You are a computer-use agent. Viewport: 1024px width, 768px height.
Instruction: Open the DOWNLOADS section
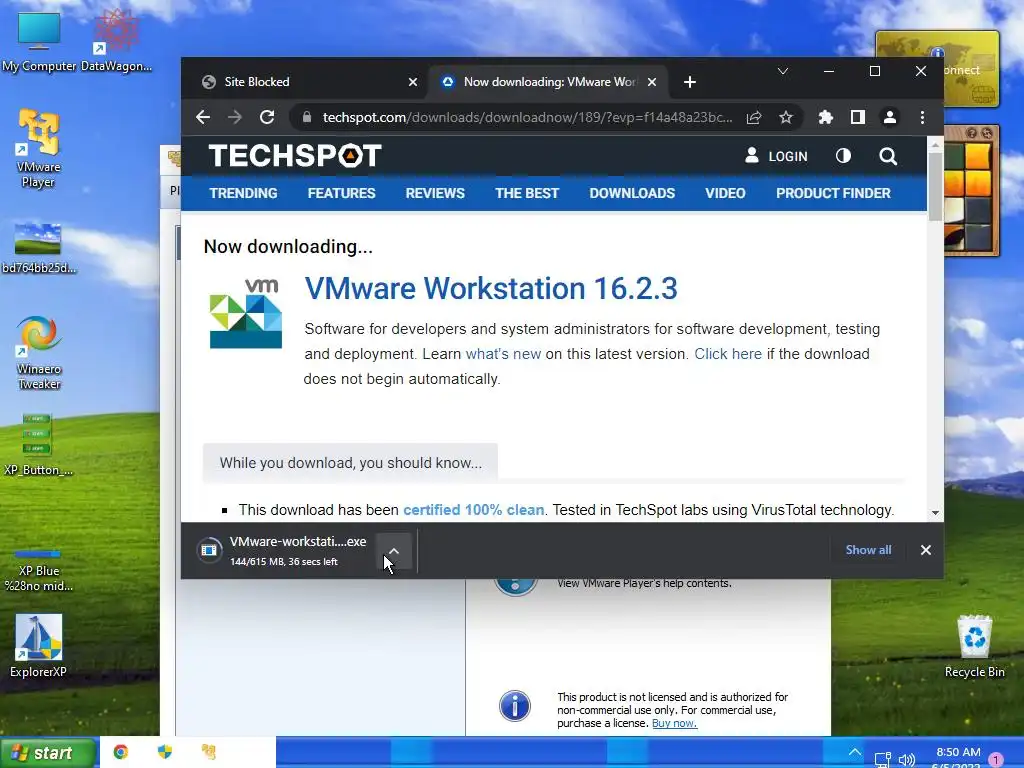(632, 193)
